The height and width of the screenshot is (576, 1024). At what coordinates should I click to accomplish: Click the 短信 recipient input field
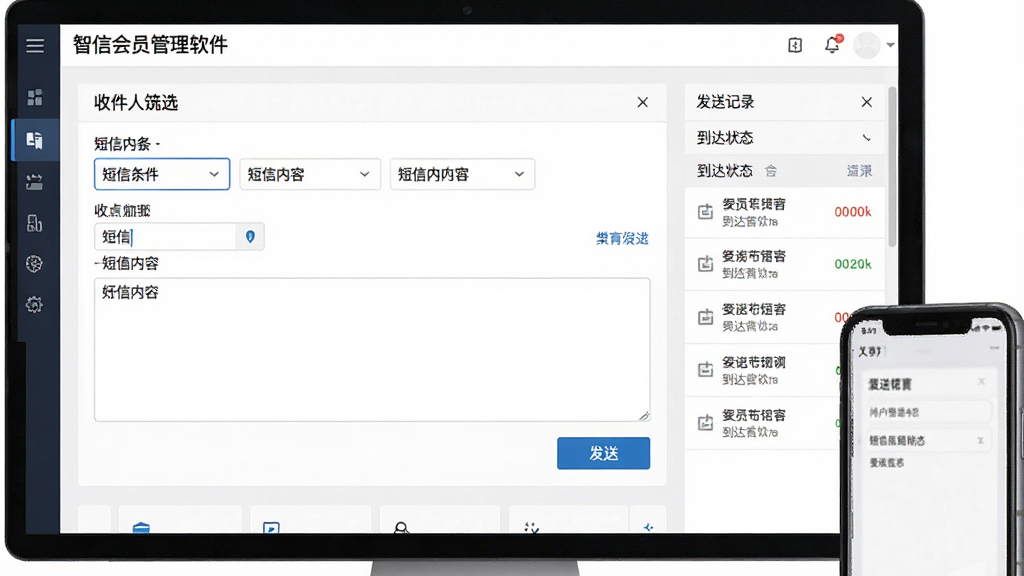click(165, 237)
